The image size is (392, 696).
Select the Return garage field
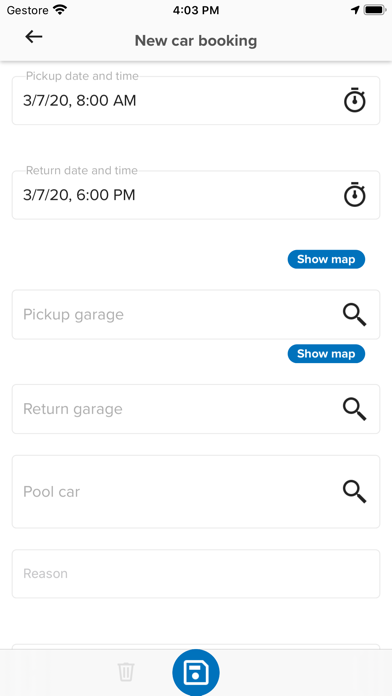[x=196, y=409]
